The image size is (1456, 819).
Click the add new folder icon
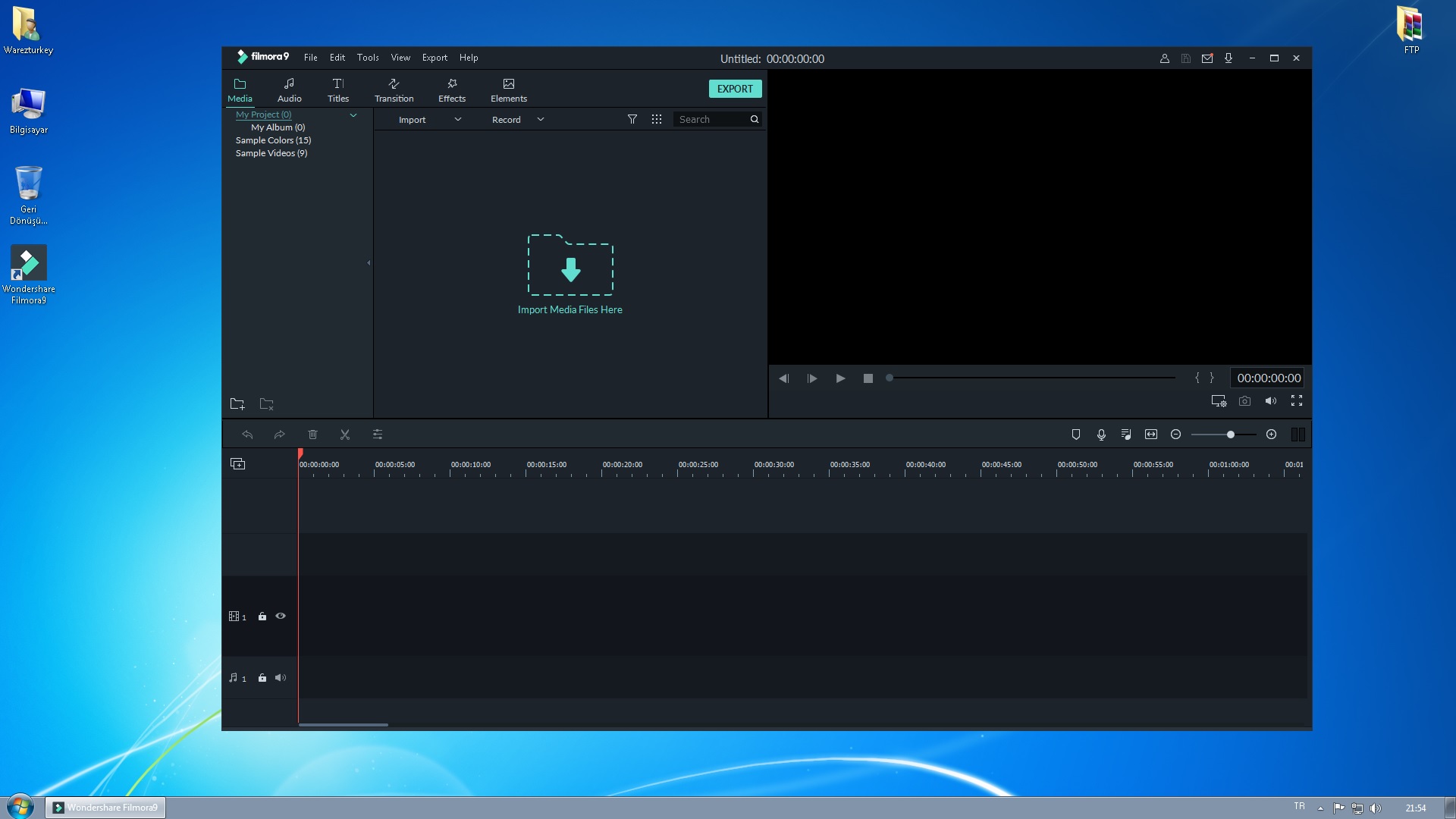point(237,404)
